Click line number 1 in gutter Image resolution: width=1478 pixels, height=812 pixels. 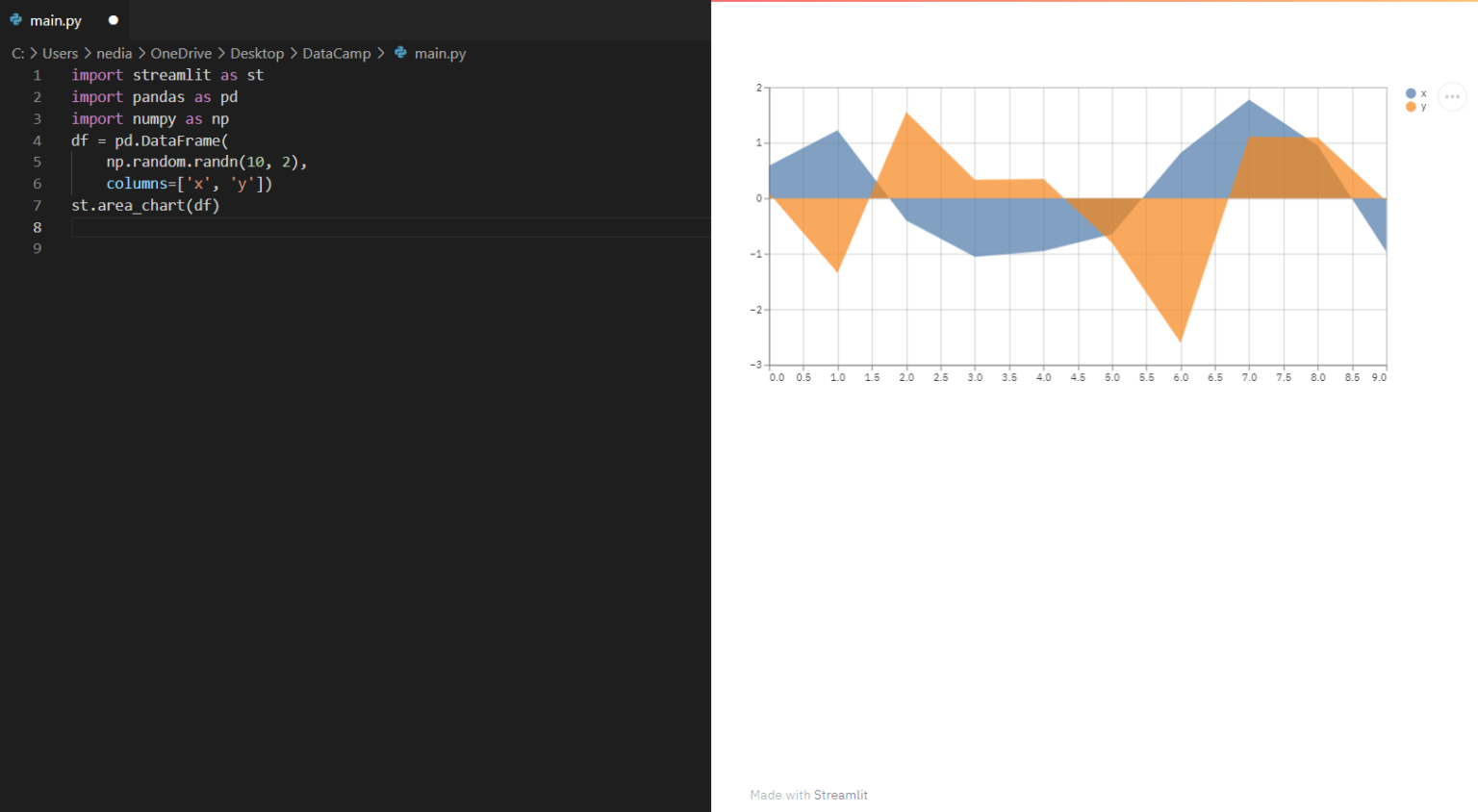(38, 75)
